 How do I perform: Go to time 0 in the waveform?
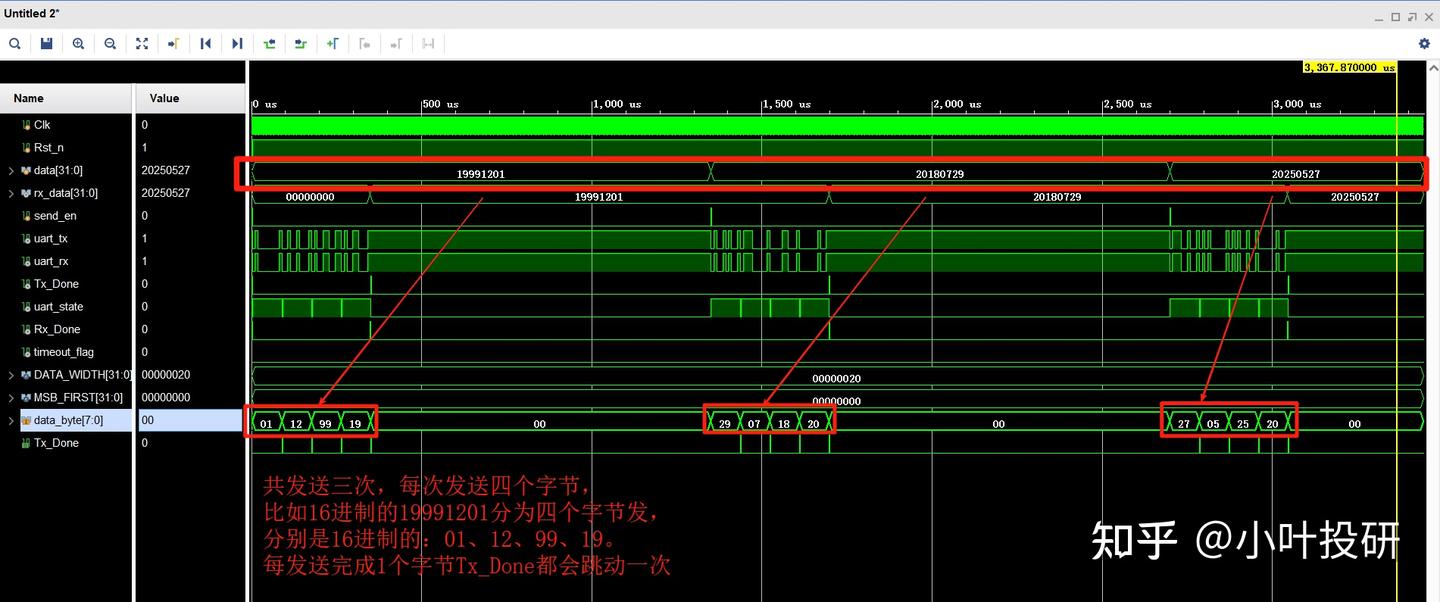coord(206,43)
